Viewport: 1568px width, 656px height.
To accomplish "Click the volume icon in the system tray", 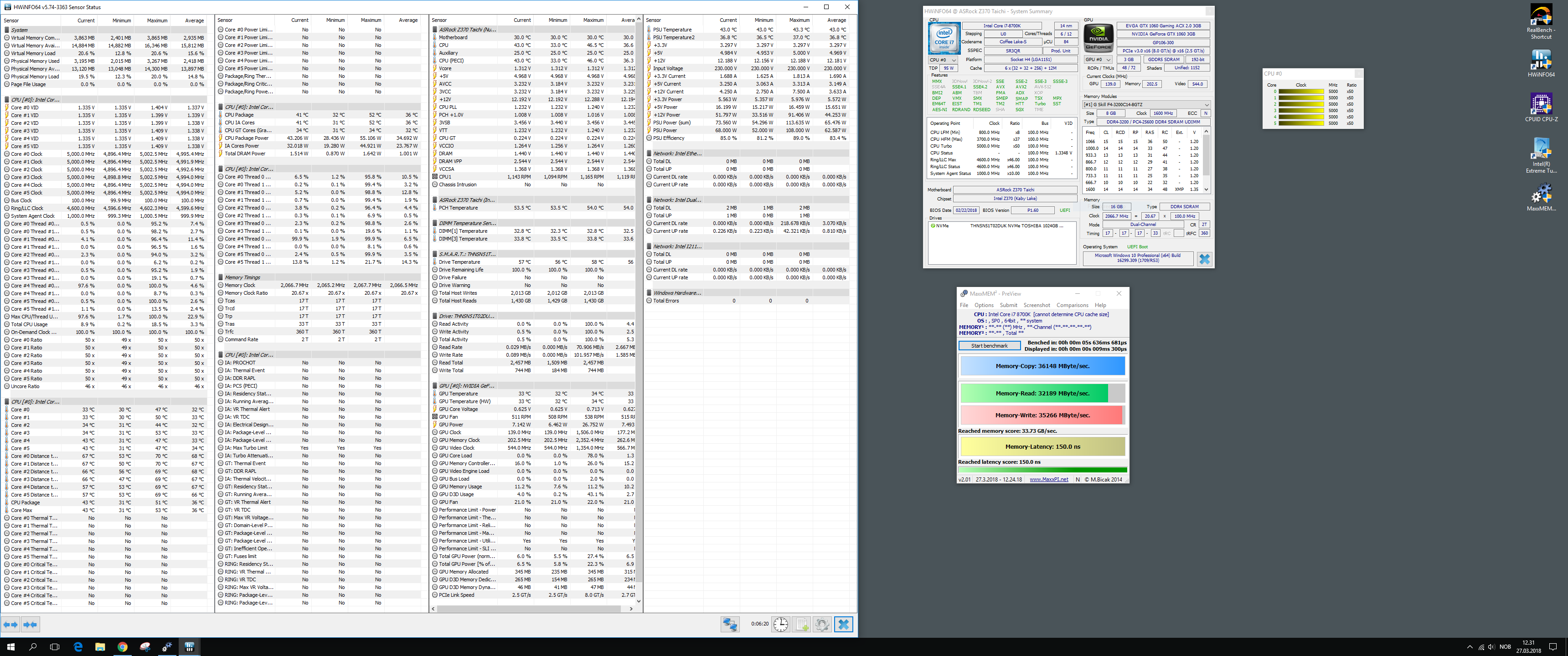I will pyautogui.click(x=1492, y=647).
